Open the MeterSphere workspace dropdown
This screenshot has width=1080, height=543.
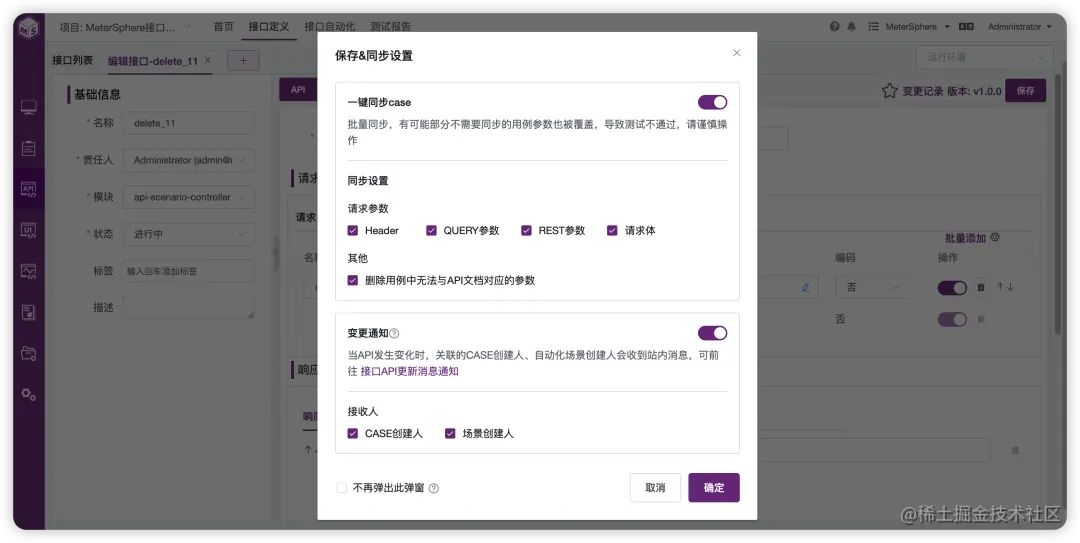coord(917,27)
